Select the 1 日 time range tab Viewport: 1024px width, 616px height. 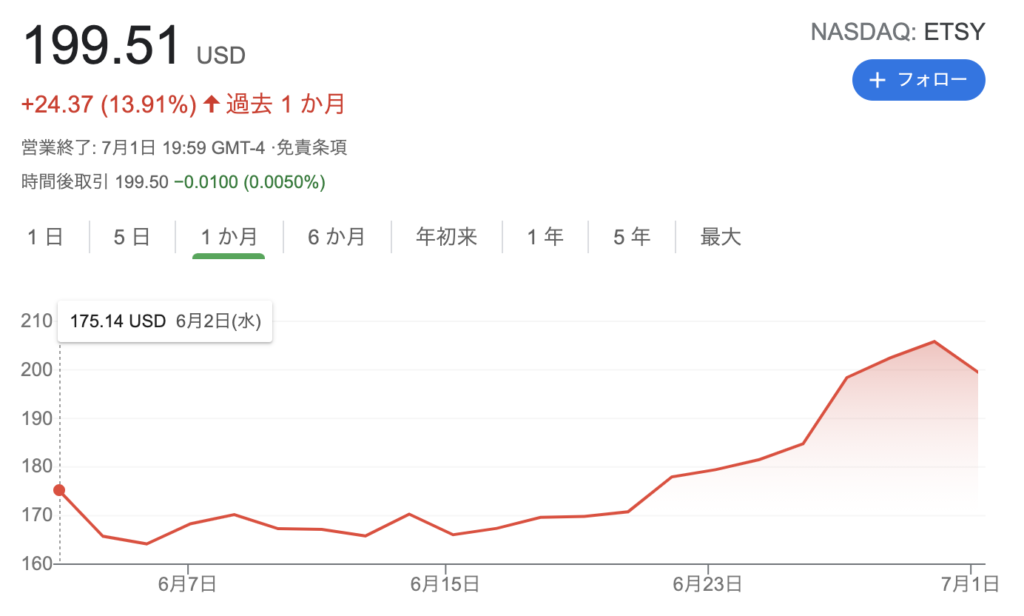tap(45, 237)
